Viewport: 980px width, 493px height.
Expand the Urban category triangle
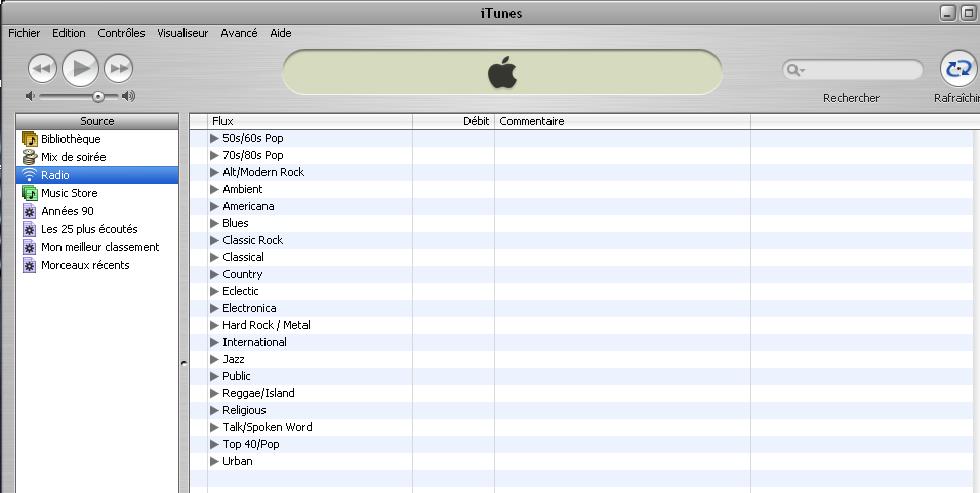click(x=214, y=461)
